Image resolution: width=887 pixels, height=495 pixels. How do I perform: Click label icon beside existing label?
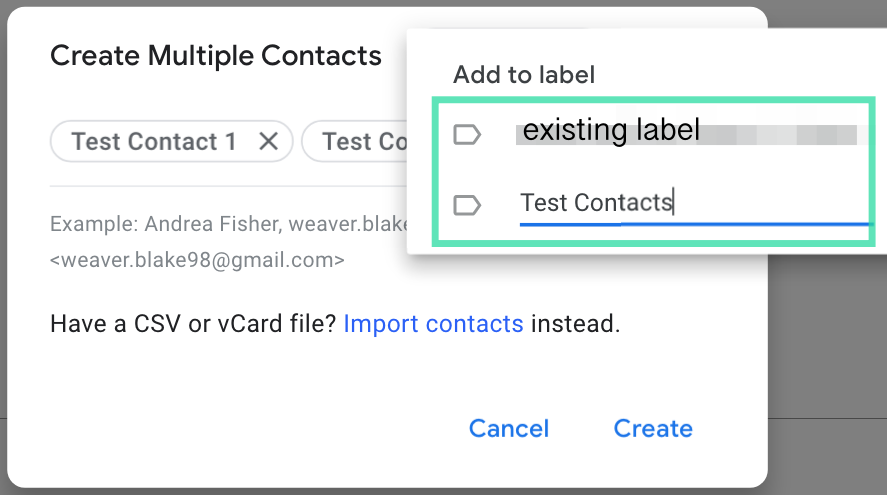[x=467, y=134]
